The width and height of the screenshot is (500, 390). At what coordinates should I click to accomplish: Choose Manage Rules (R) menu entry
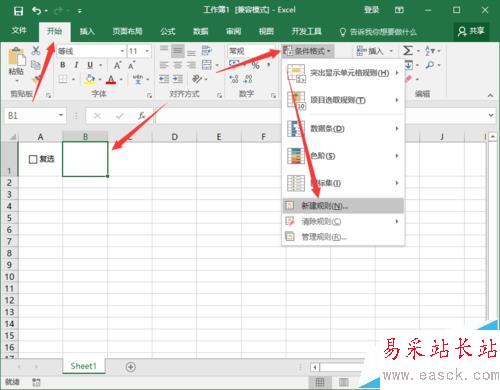click(x=343, y=237)
